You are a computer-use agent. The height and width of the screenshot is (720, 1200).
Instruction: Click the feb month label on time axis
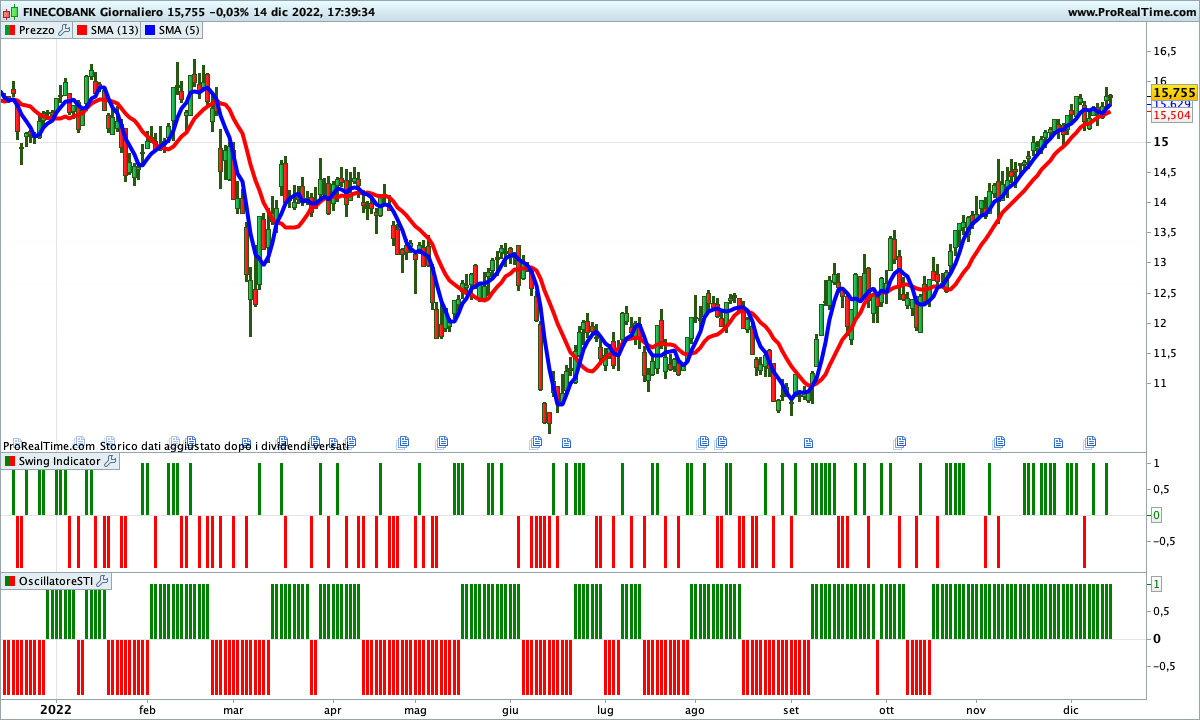(x=147, y=709)
